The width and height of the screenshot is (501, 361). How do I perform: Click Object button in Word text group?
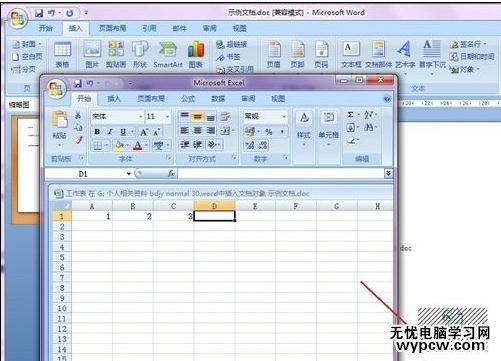[465, 69]
